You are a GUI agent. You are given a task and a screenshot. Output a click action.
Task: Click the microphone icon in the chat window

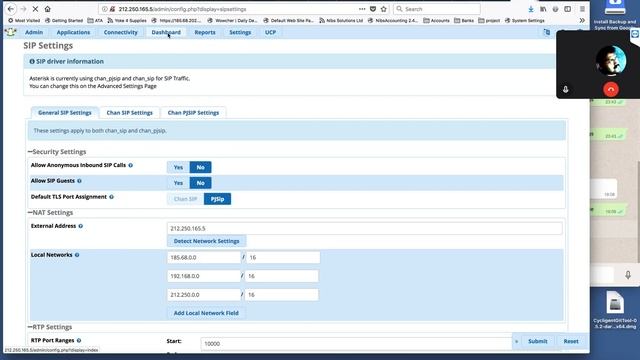(x=628, y=275)
